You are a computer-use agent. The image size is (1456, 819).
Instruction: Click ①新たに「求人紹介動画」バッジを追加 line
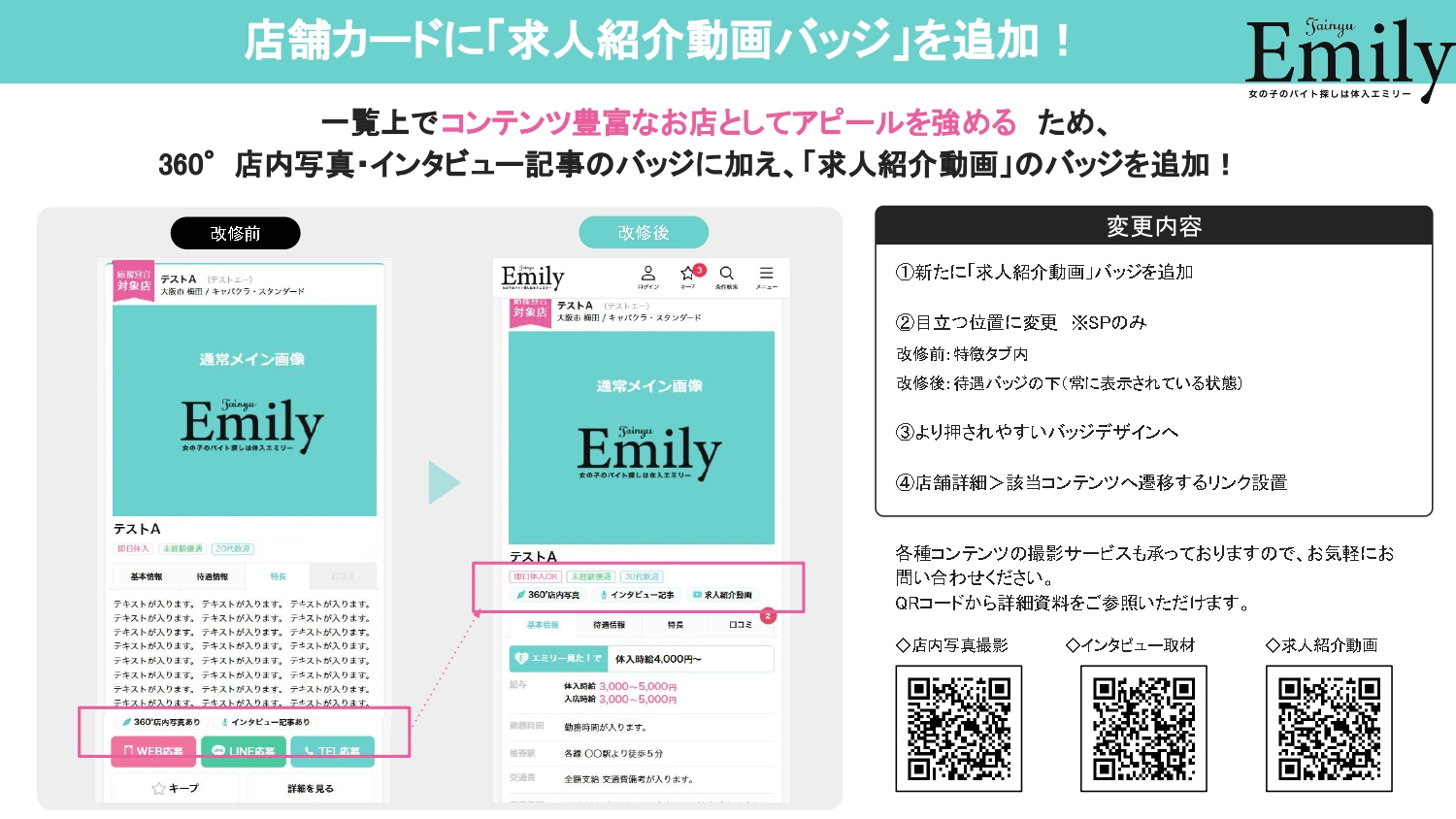click(1044, 273)
